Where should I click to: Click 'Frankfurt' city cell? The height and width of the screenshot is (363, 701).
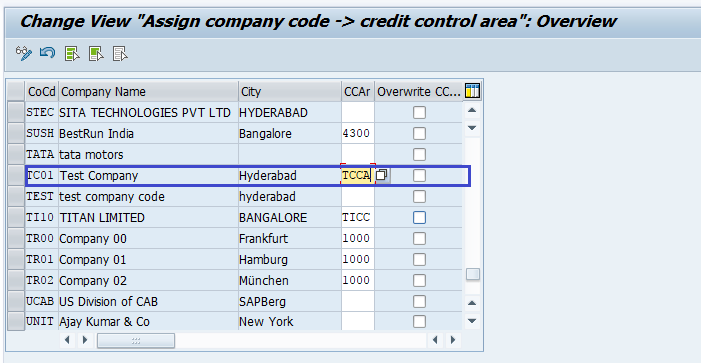290,239
